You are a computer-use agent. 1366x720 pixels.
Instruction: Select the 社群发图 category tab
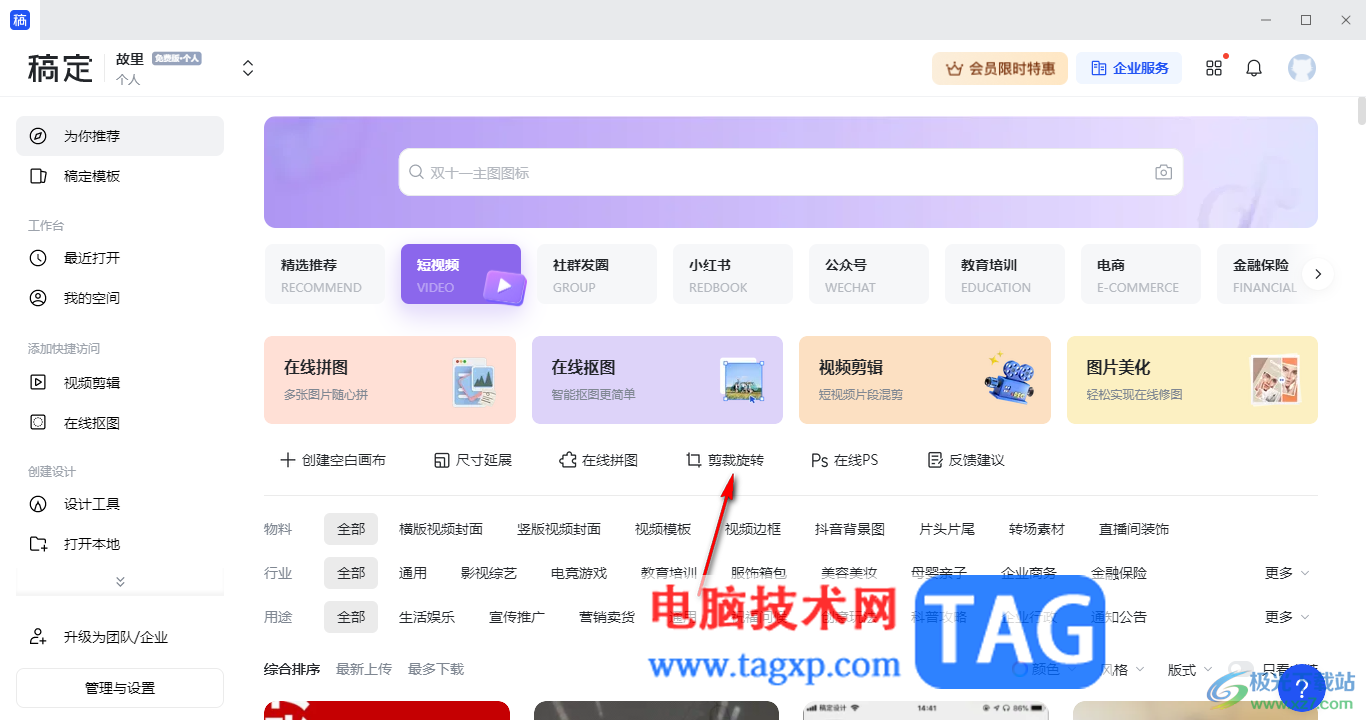click(597, 274)
